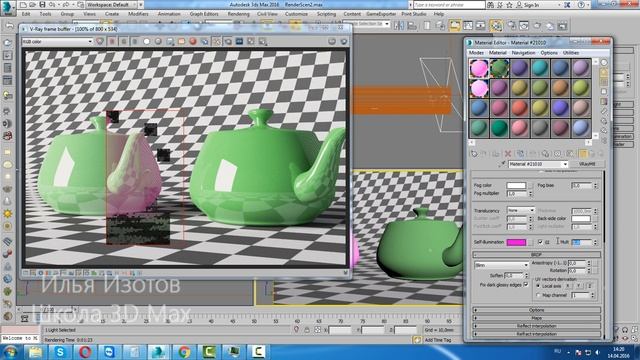Click Select by Material icon
The width and height of the screenshot is (640, 360).
point(604,131)
